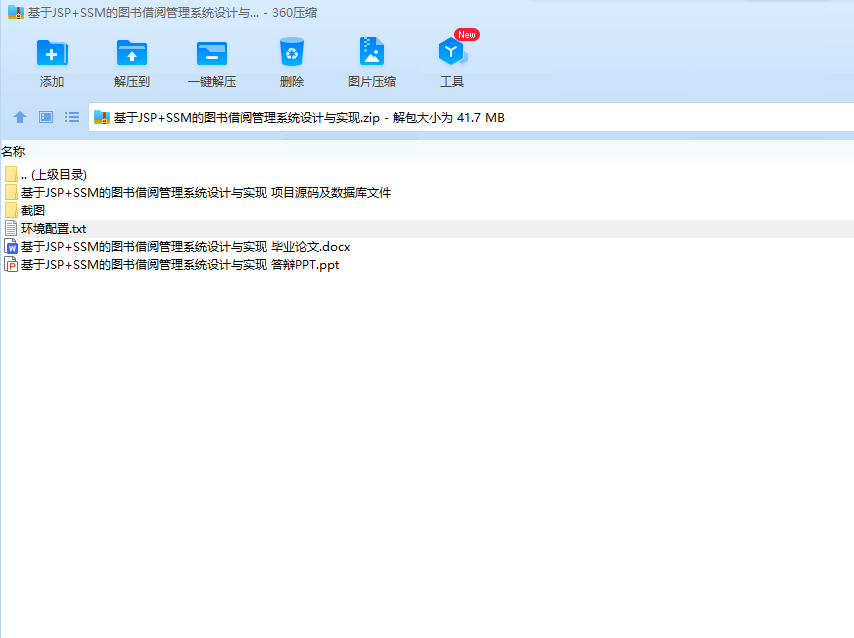The height and width of the screenshot is (638, 854).
Task: Select the folder name '项目源码及数据库文件'
Action: 206,192
